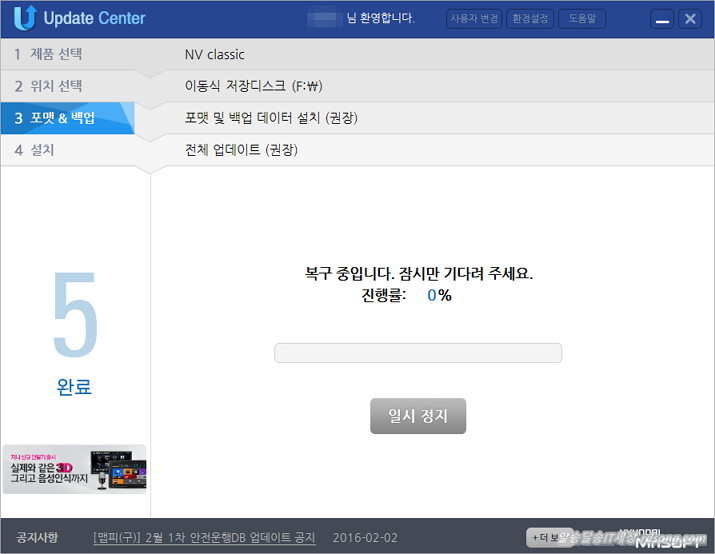Viewport: 715px width, 554px height.
Task: Click the large step 5 number
Action: click(75, 315)
